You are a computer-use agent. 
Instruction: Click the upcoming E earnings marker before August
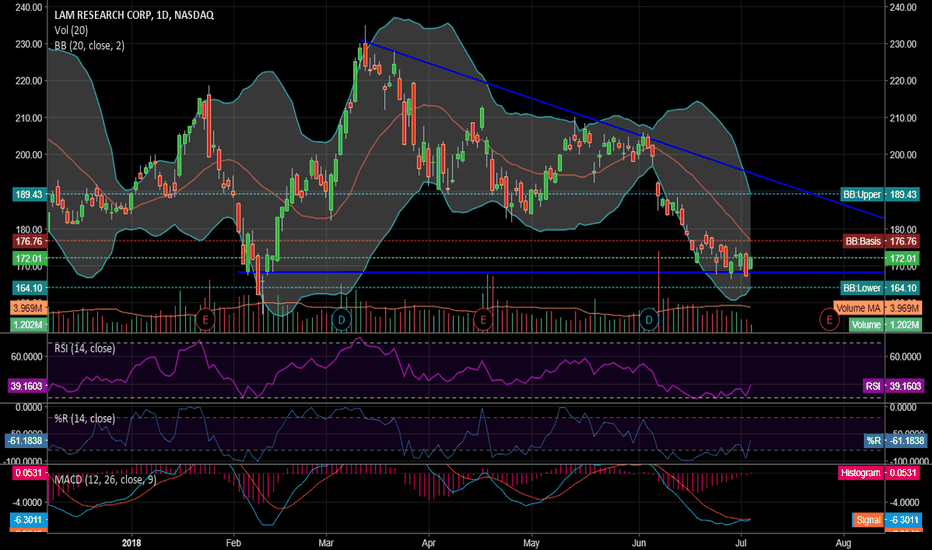(x=829, y=319)
